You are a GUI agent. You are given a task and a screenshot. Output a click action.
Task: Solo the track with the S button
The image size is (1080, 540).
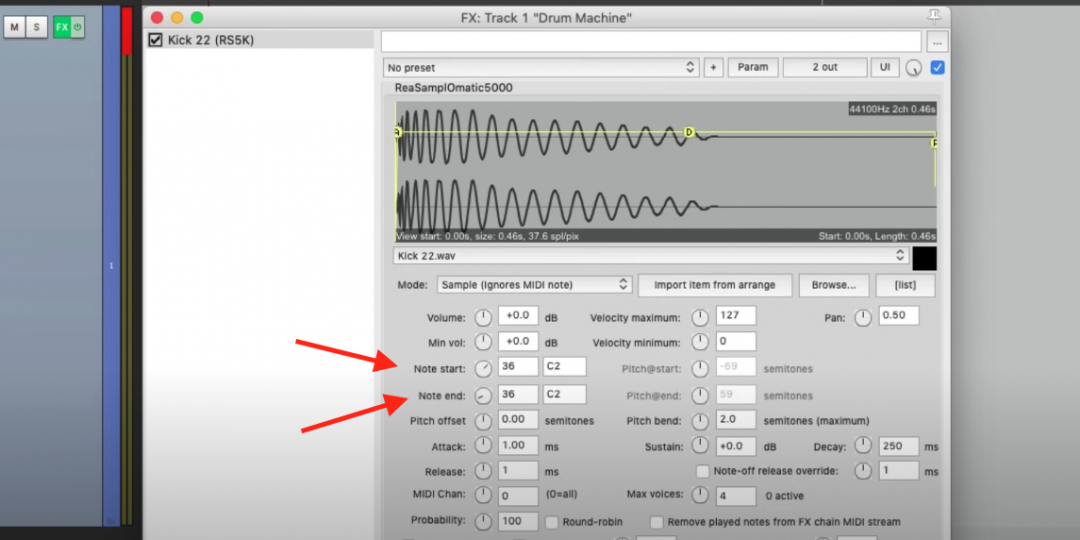[x=38, y=27]
